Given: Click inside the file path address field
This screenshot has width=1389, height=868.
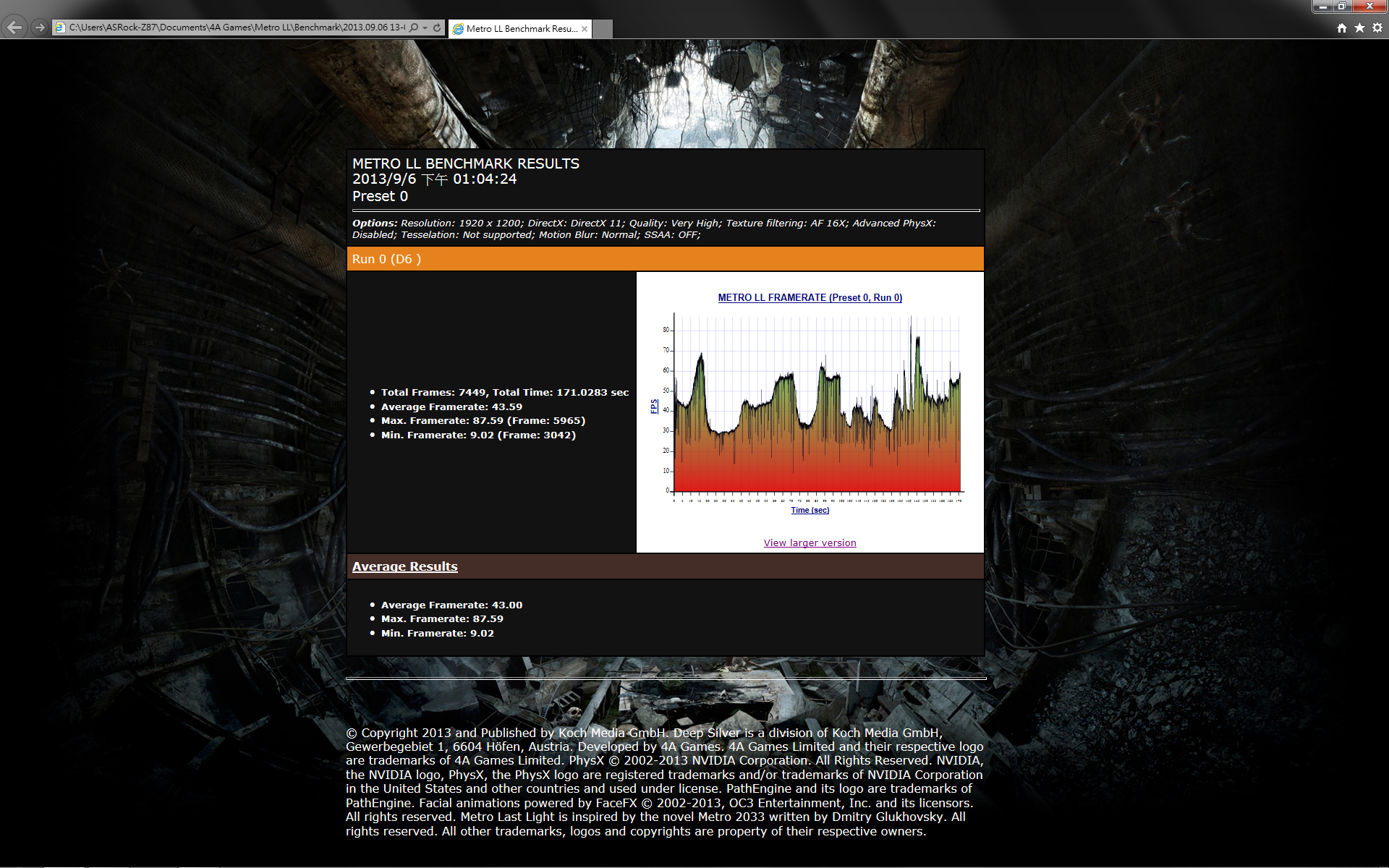Looking at the screenshot, I should click(231, 27).
